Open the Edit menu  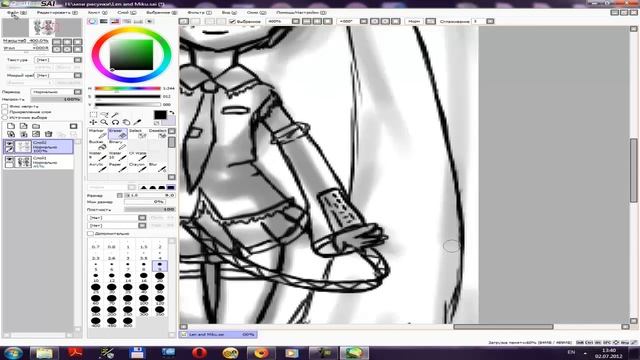(57, 13)
